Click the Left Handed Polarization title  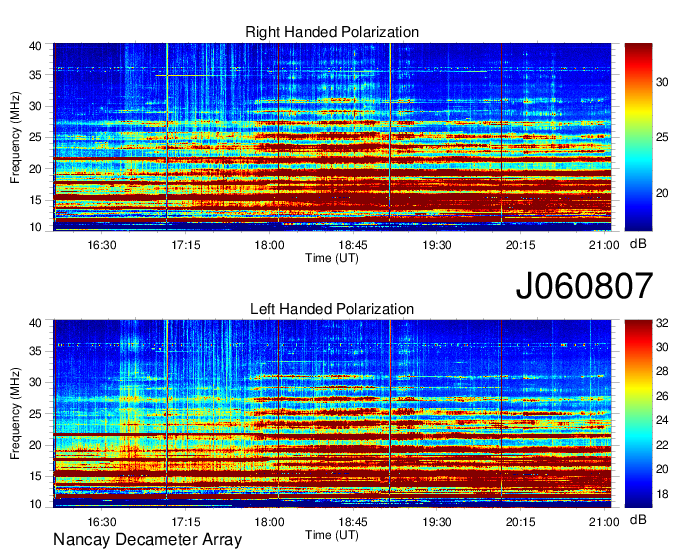coord(332,309)
